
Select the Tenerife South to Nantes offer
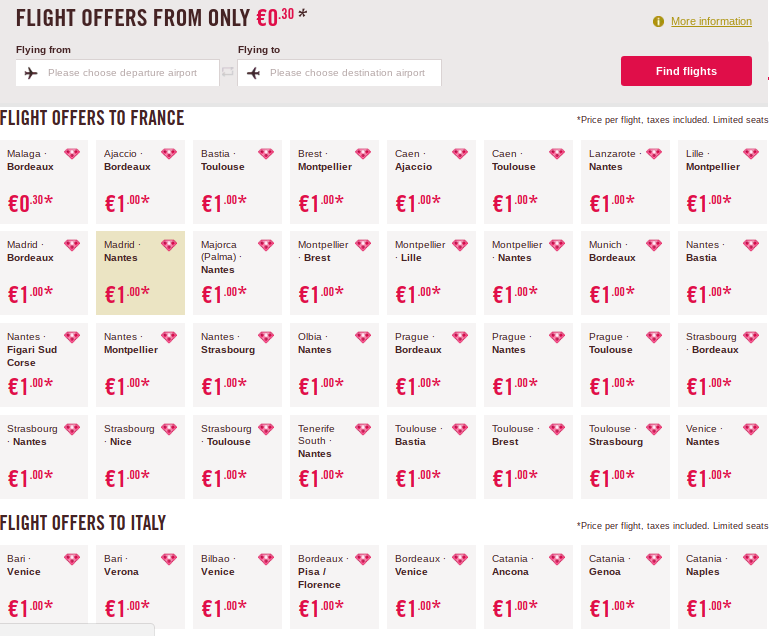(x=334, y=457)
